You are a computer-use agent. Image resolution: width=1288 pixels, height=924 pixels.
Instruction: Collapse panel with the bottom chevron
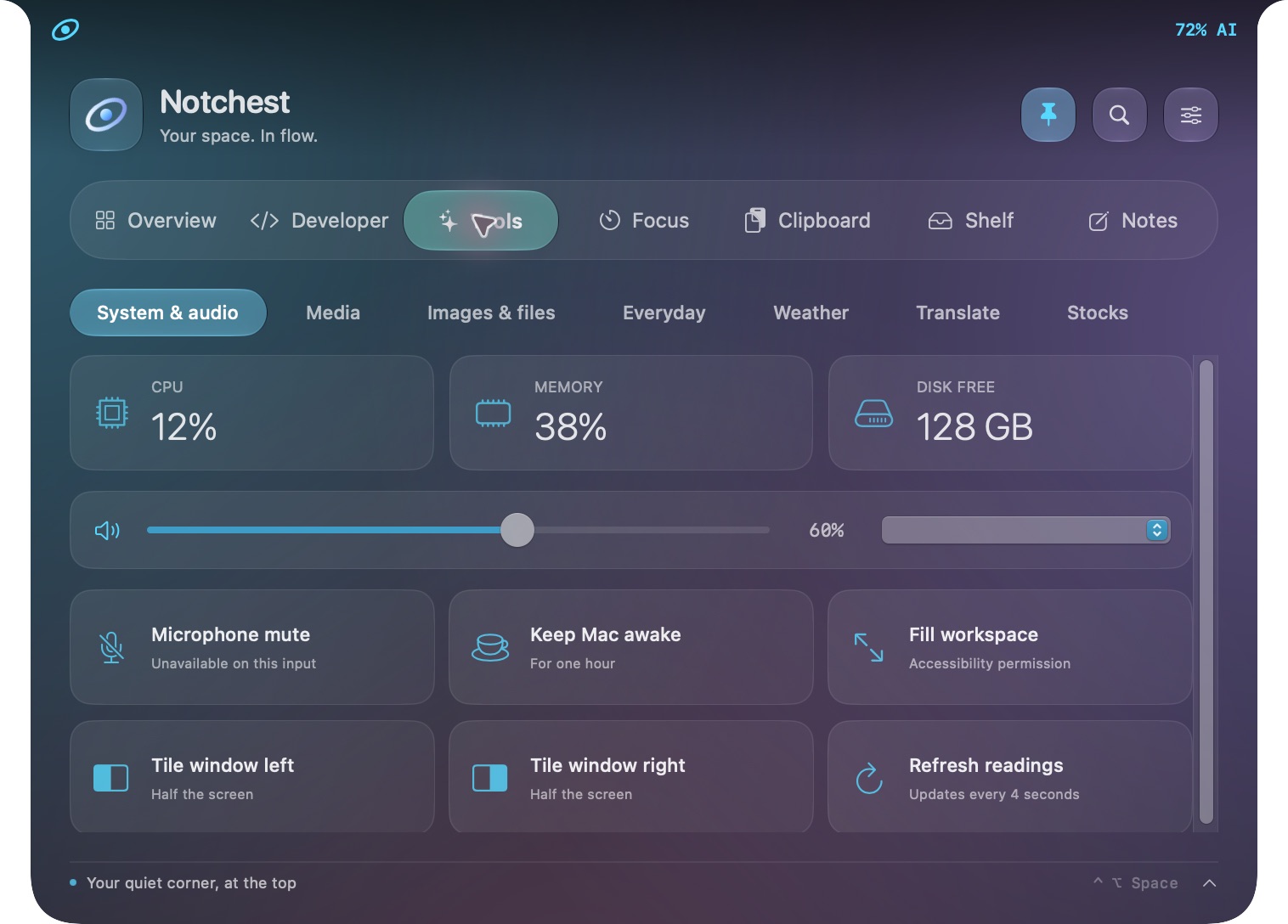tap(1210, 883)
